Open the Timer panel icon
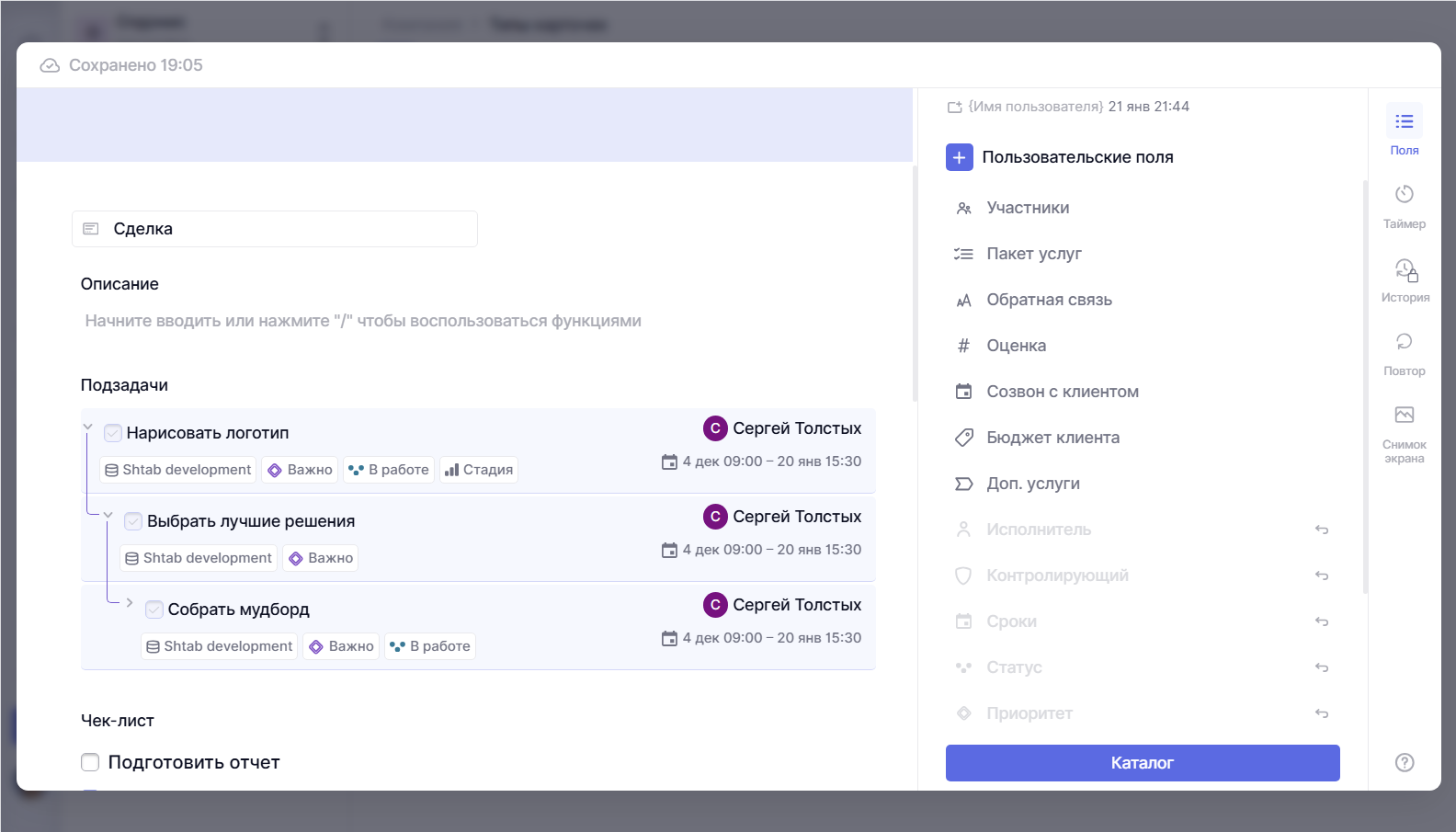 (x=1404, y=195)
